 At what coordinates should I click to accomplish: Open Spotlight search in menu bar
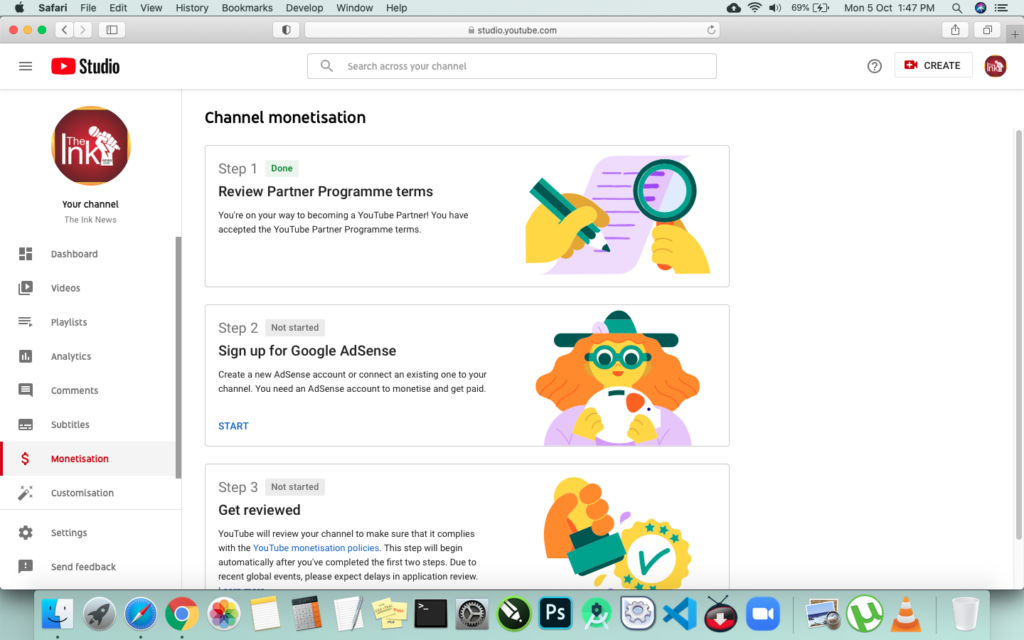pos(957,8)
